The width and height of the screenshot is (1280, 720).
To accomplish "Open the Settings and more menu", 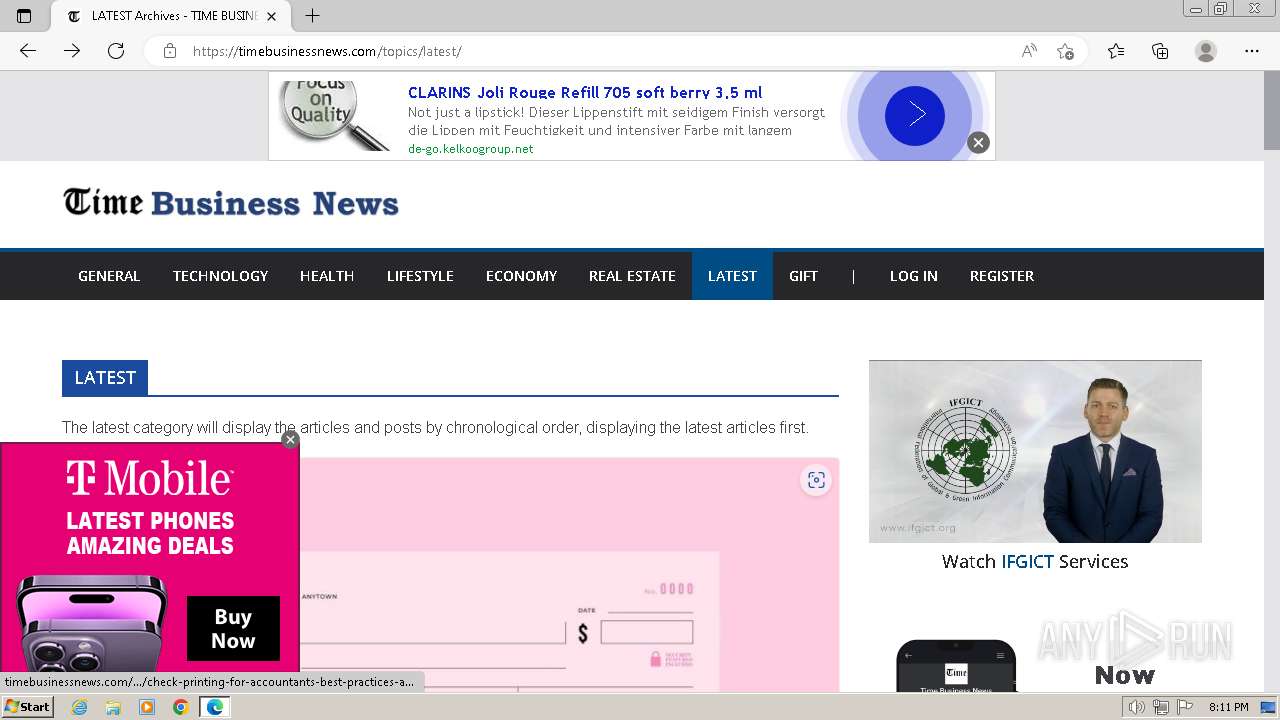I will click(x=1252, y=51).
